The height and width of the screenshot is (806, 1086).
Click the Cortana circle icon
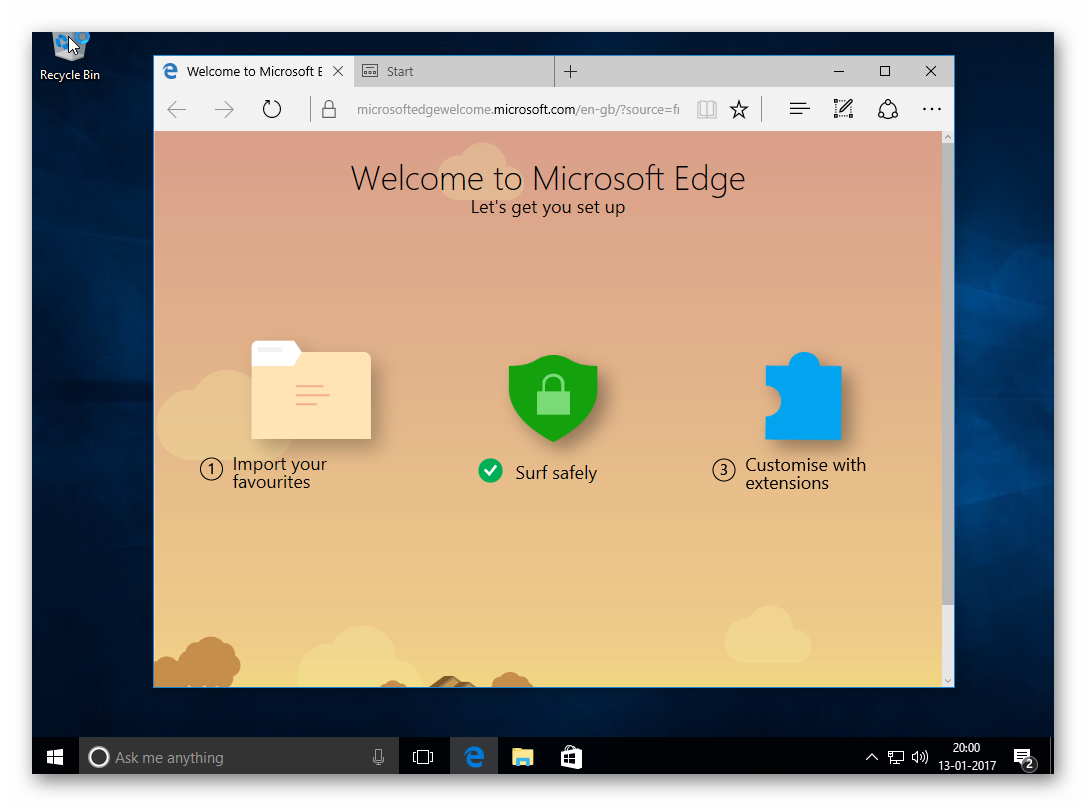[98, 757]
